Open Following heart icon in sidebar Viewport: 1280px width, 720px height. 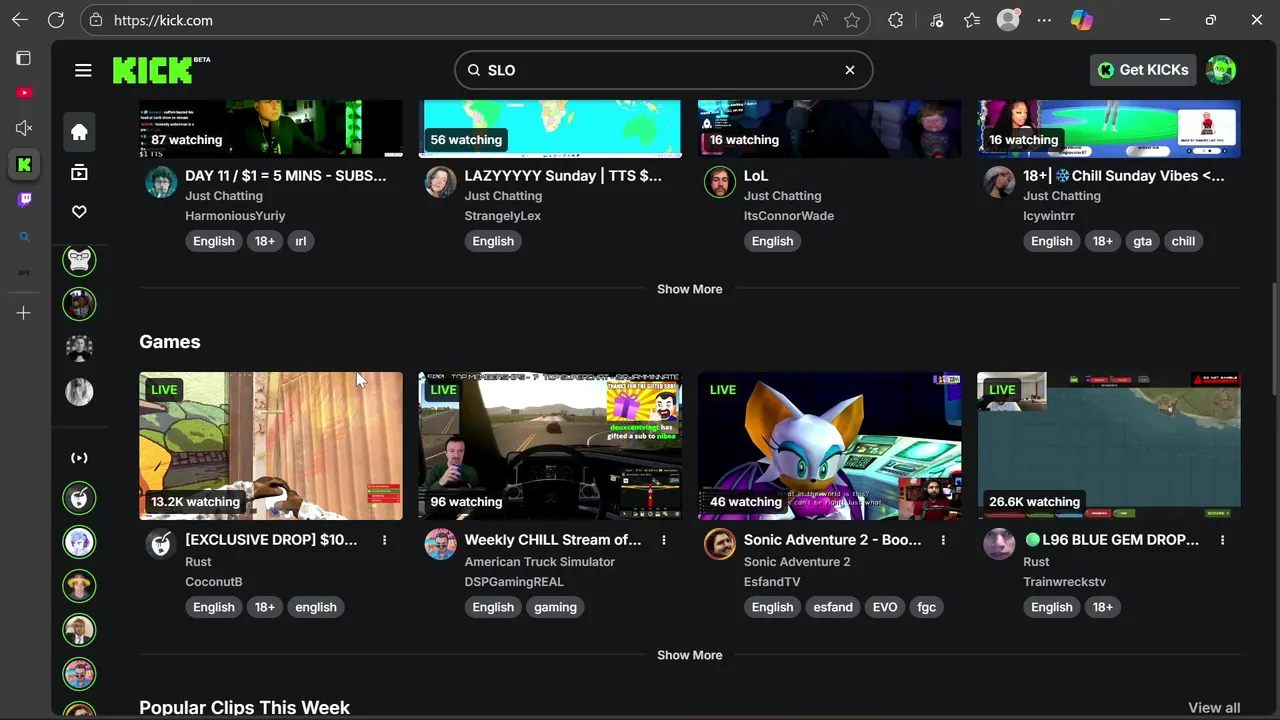[x=79, y=212]
